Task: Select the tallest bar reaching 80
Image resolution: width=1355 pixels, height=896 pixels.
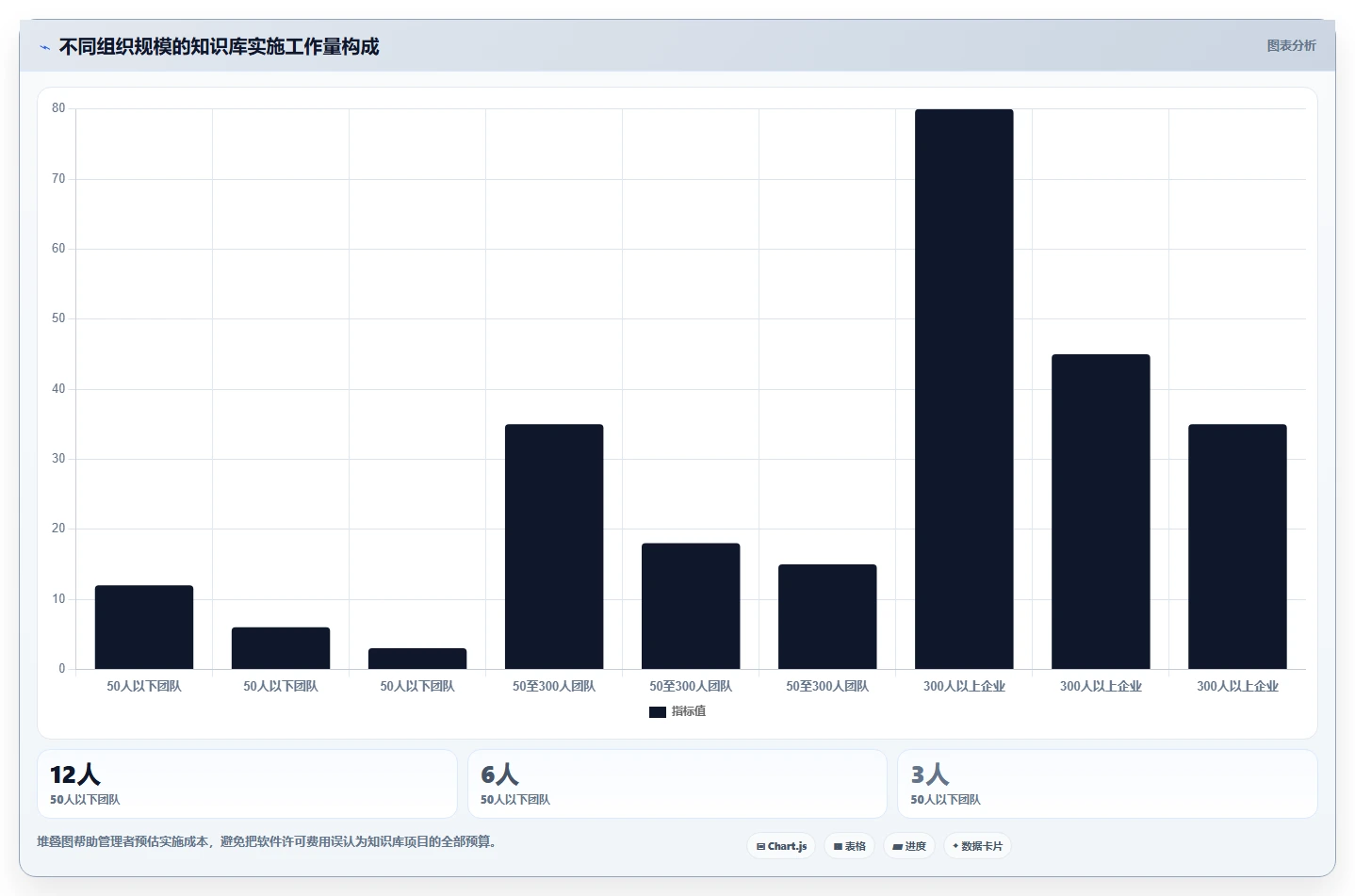Action: 964,389
